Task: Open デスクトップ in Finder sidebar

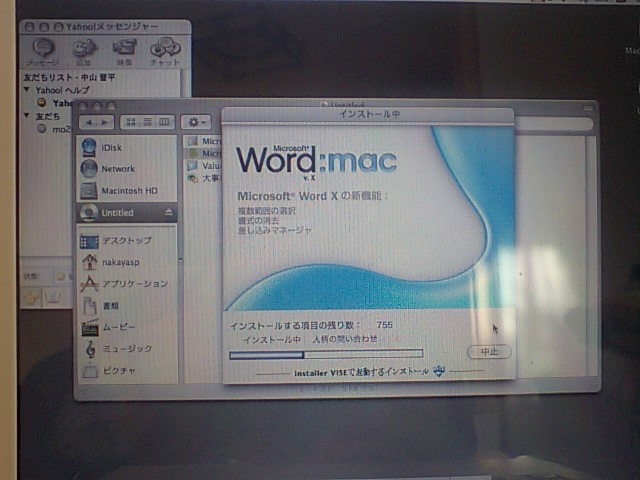Action: click(127, 241)
